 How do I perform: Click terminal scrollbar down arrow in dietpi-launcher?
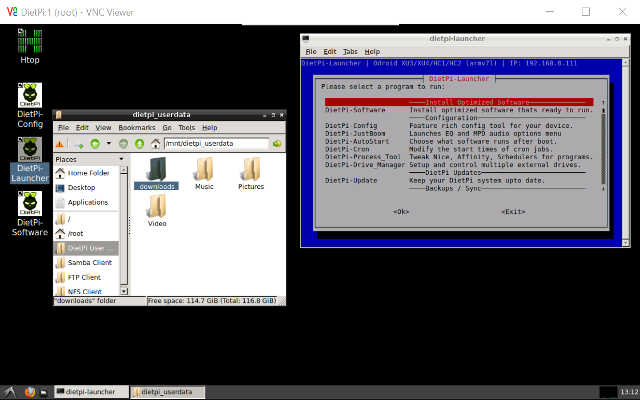(x=625, y=243)
